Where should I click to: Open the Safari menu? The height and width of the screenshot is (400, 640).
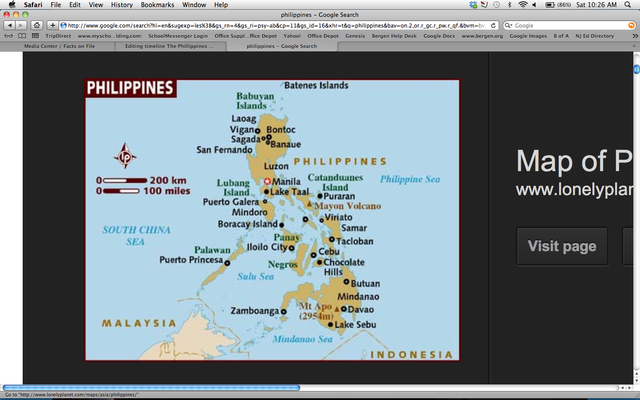[33, 4]
